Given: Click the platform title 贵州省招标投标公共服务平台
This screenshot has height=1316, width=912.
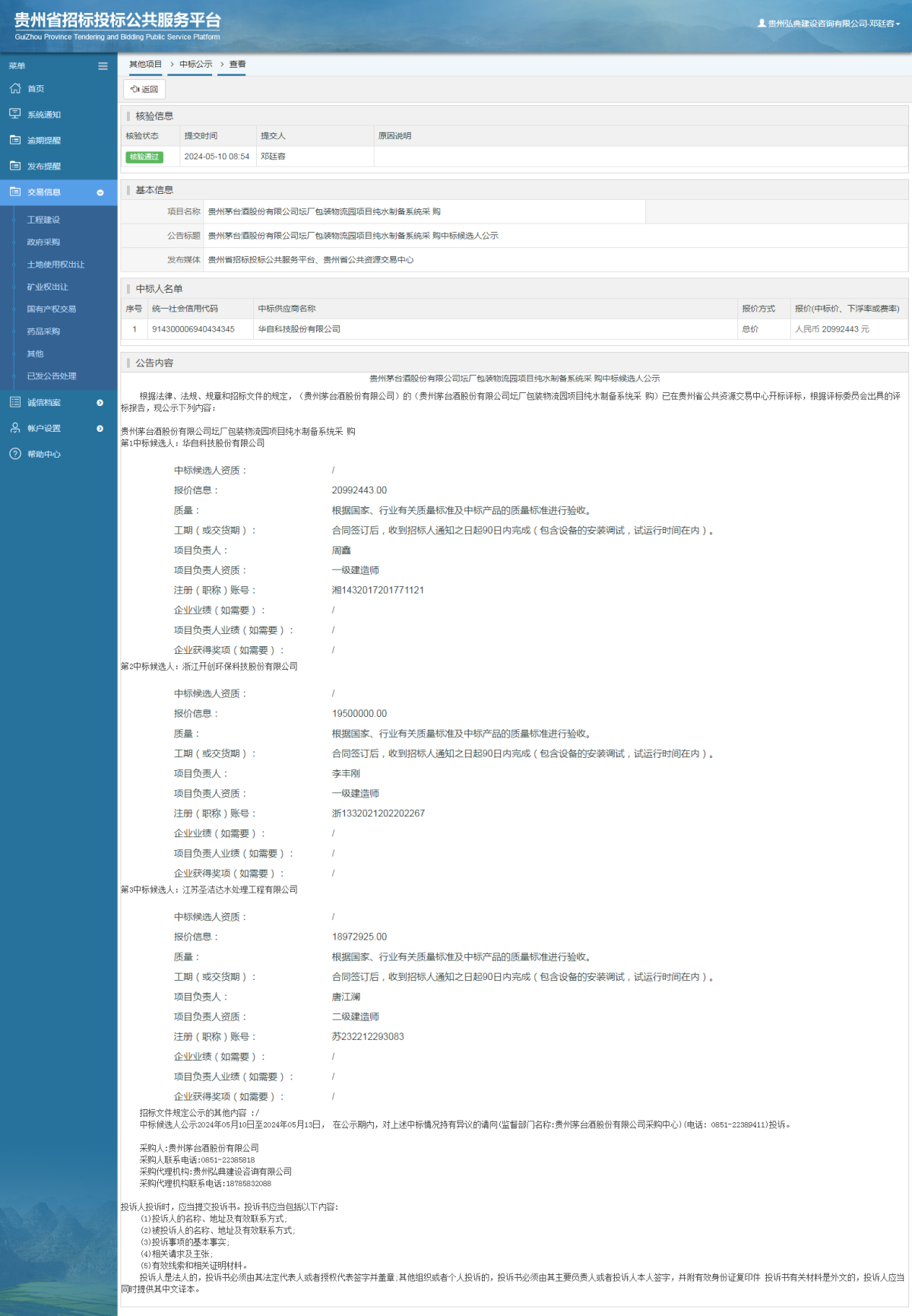Looking at the screenshot, I should tap(118, 20).
